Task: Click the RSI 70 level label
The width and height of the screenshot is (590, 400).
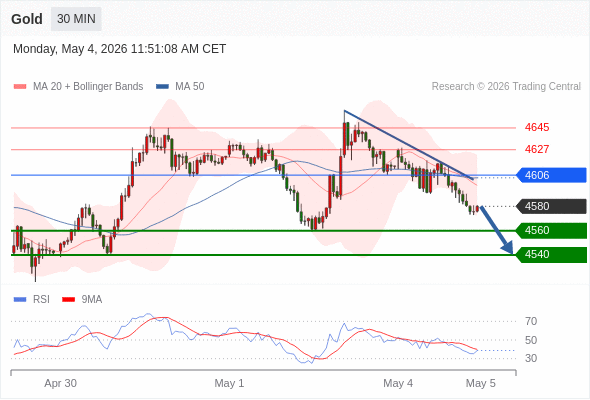Action: [531, 321]
